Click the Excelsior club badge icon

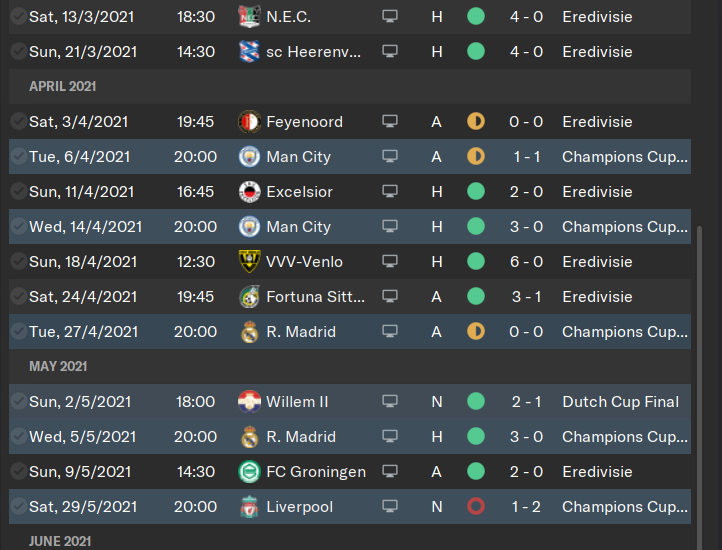coord(250,192)
